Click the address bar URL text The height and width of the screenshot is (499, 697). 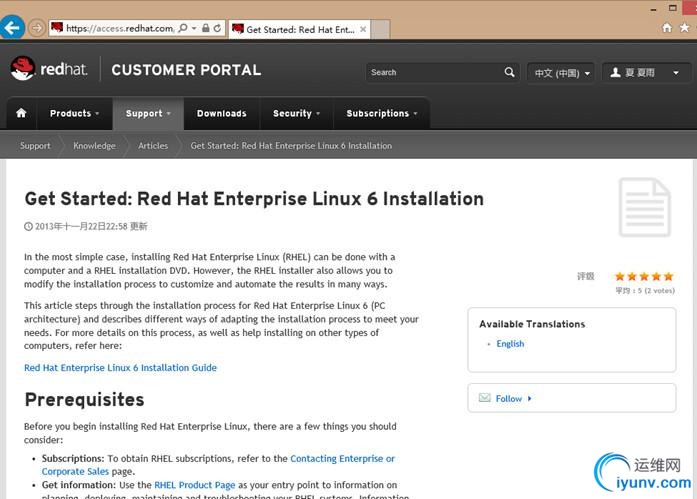click(120, 28)
